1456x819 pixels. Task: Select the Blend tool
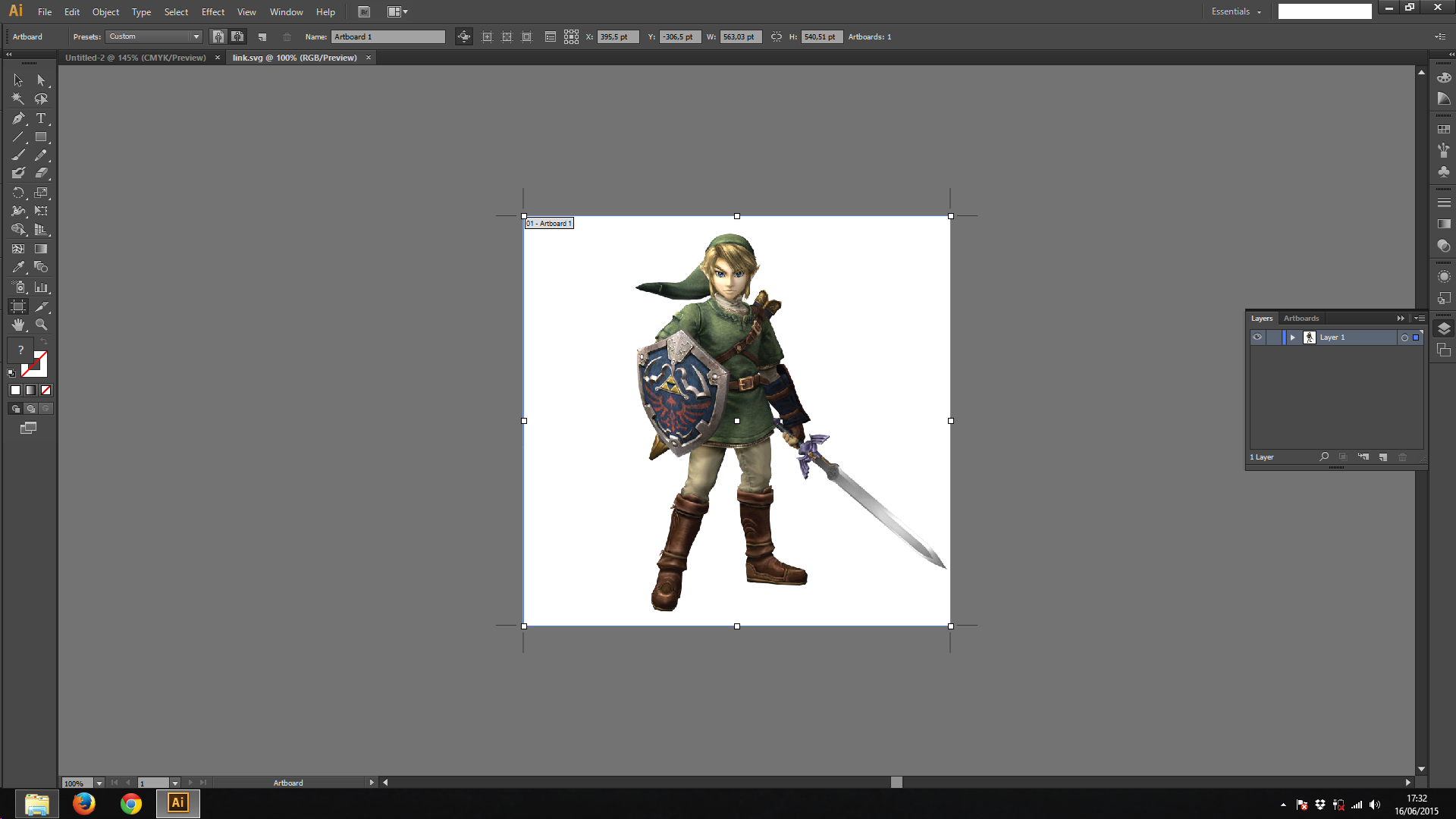[x=42, y=267]
